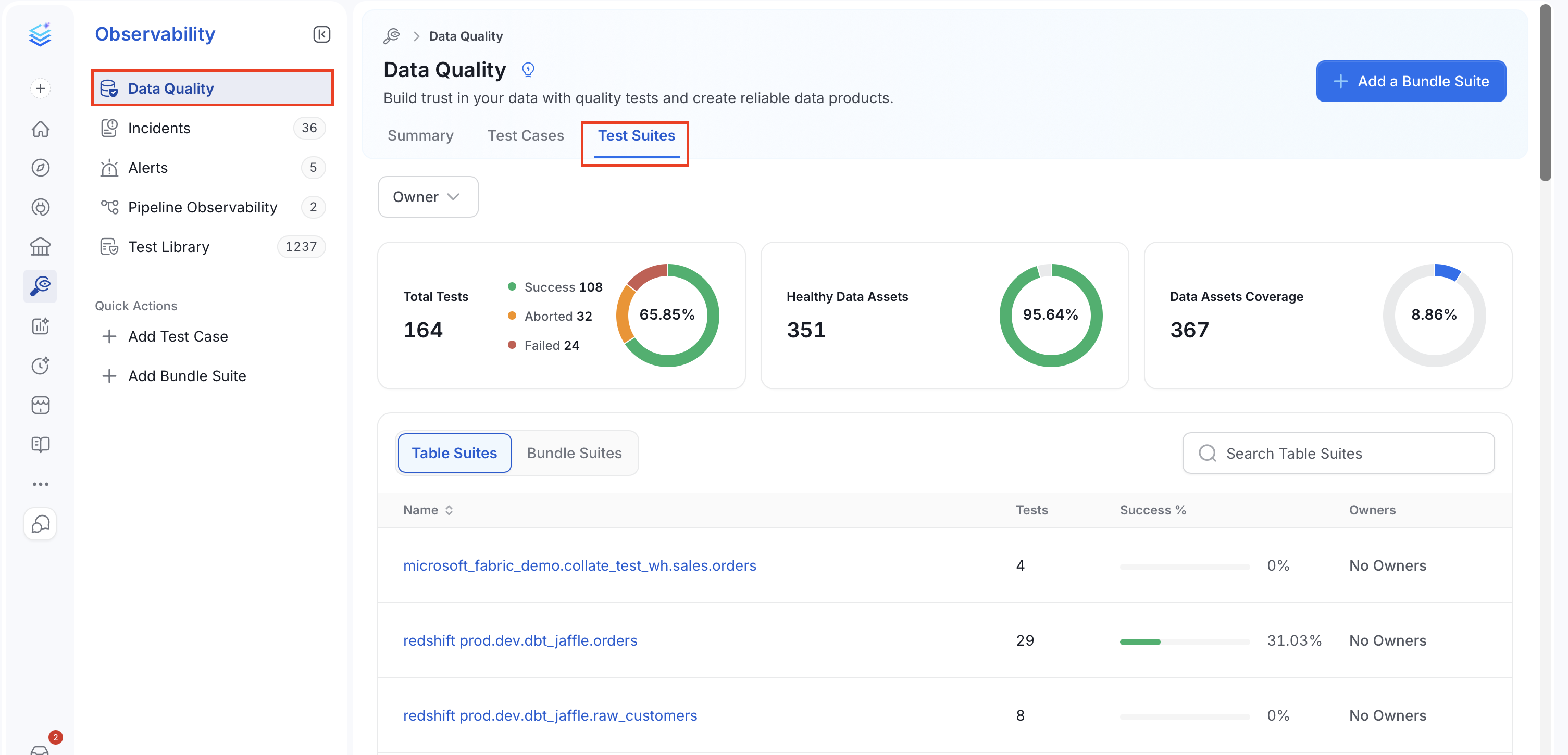This screenshot has height=755, width=1568.
Task: Switch to the Summary tab
Action: (420, 136)
